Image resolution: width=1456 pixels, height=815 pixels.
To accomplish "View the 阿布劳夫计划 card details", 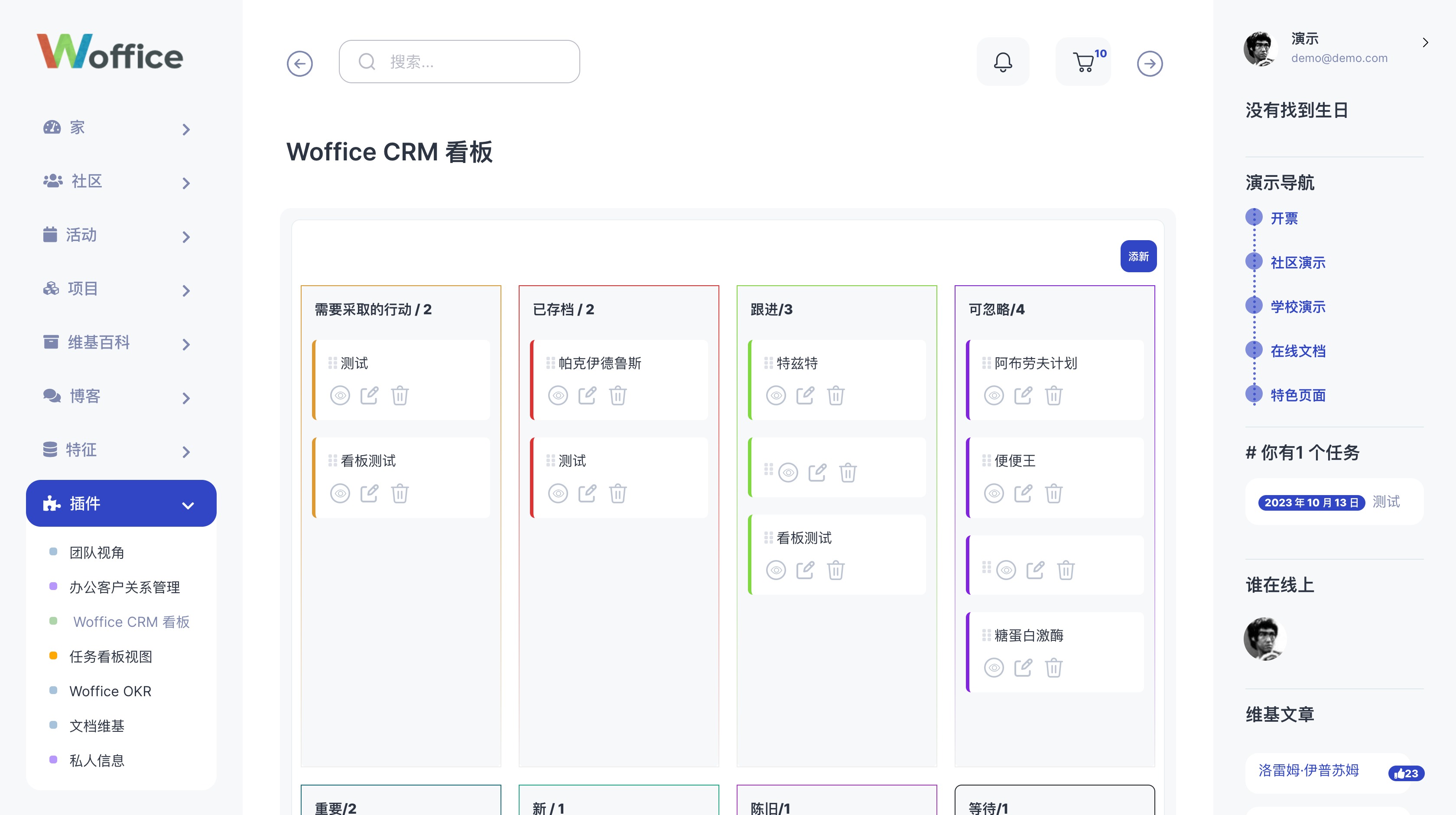I will (994, 395).
